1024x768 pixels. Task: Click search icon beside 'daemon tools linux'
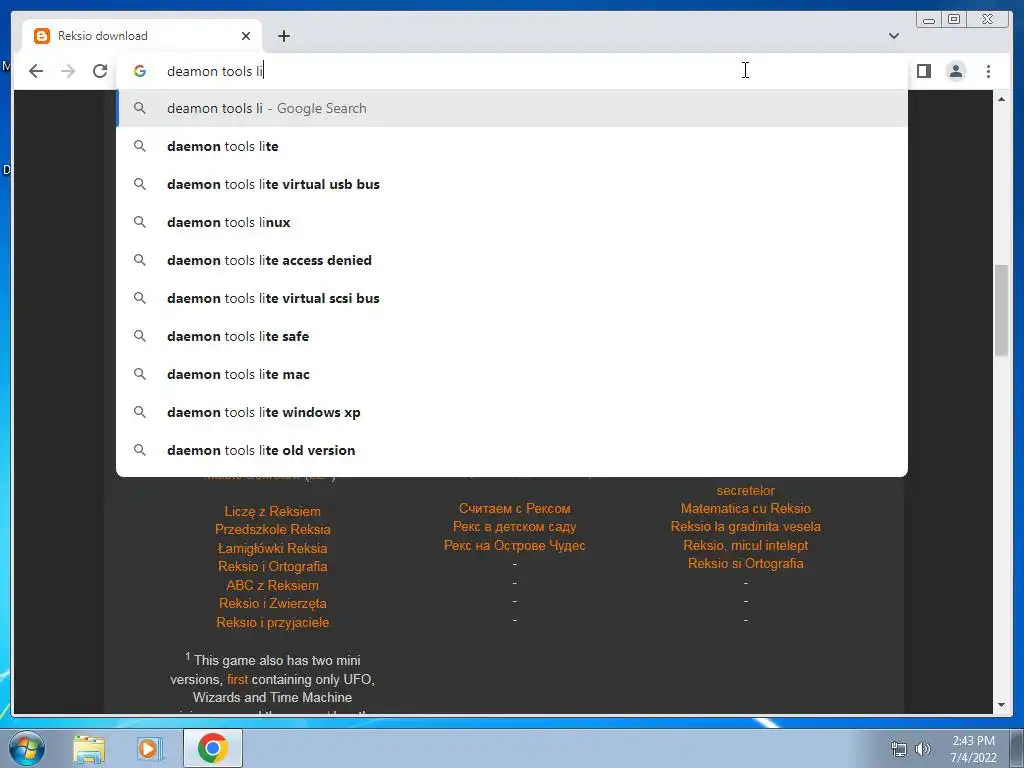140,222
